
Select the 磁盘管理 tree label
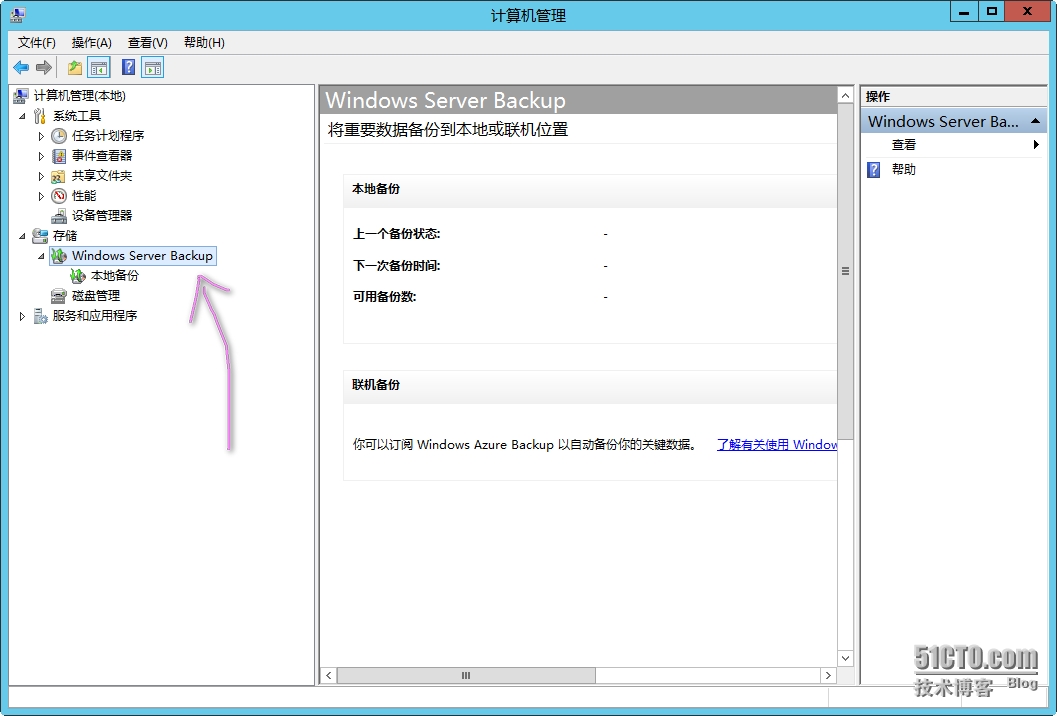(96, 295)
